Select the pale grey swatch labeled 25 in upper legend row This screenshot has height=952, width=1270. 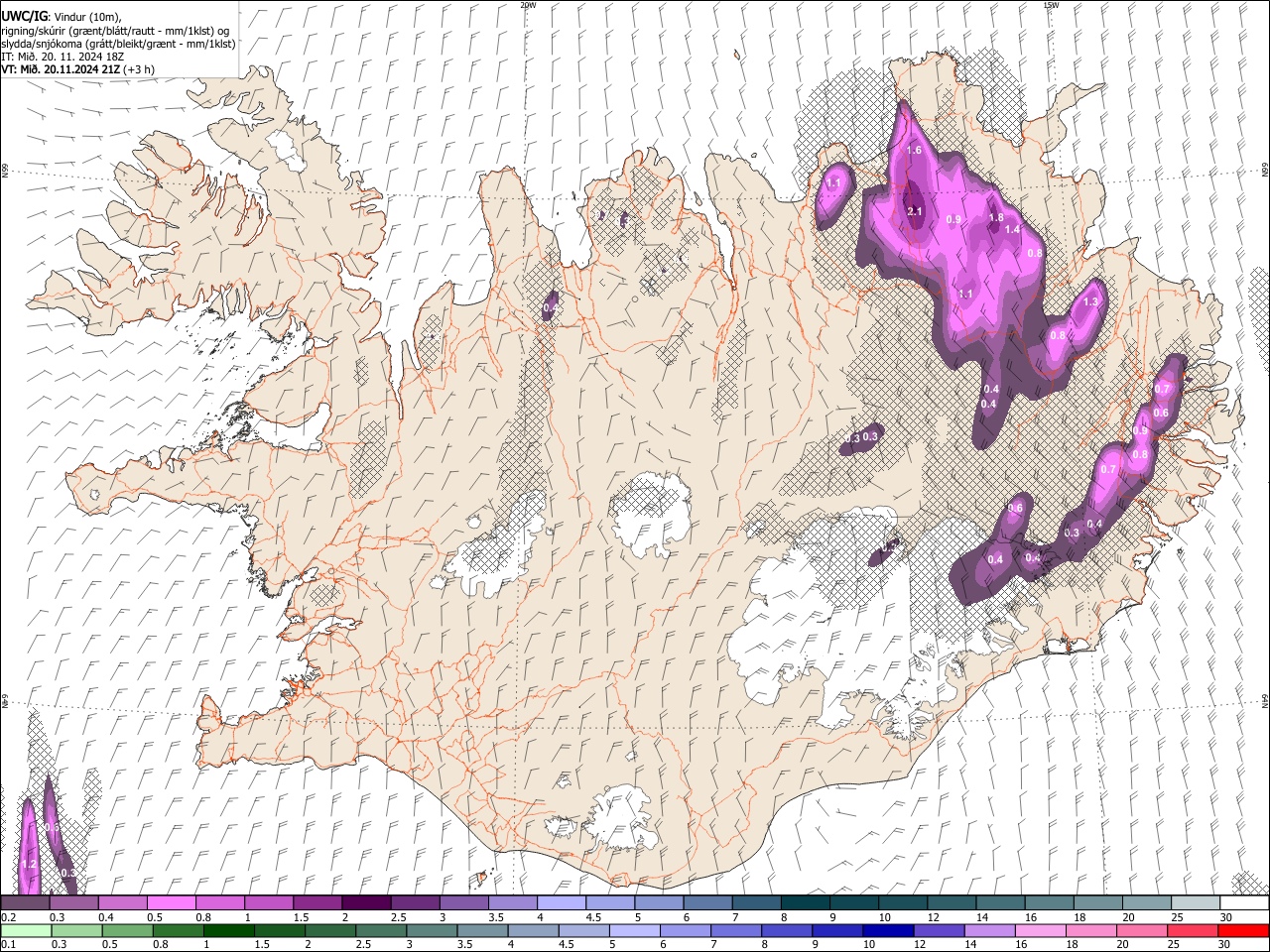[1195, 903]
